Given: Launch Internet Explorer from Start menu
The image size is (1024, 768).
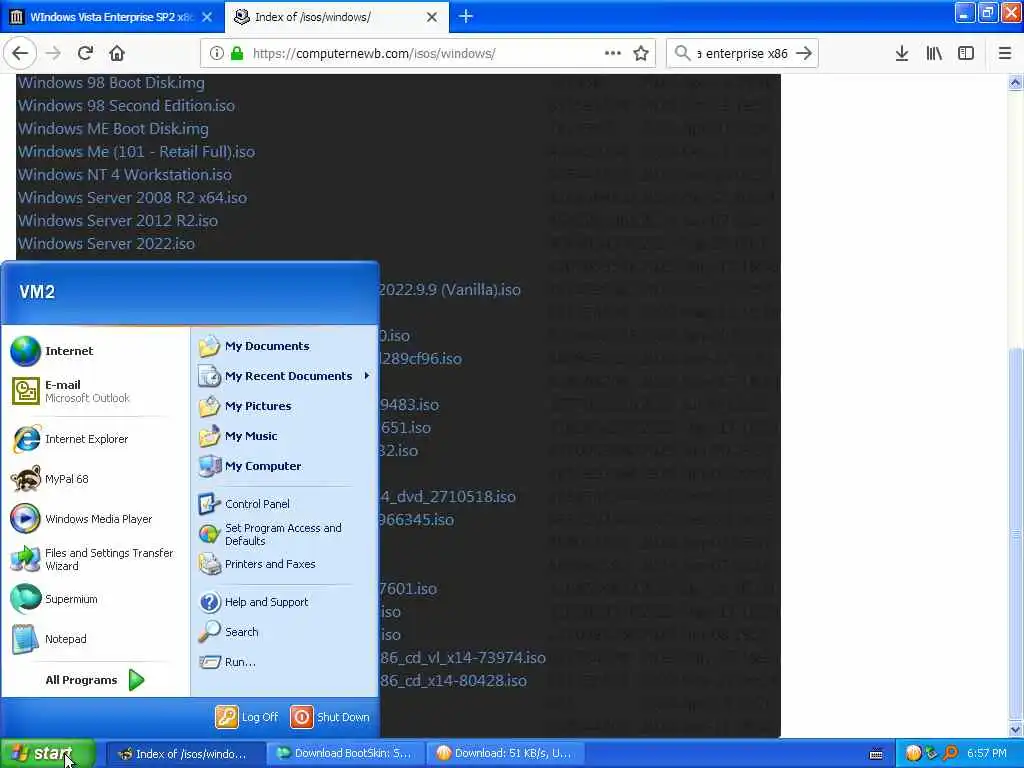Looking at the screenshot, I should 95,439.
